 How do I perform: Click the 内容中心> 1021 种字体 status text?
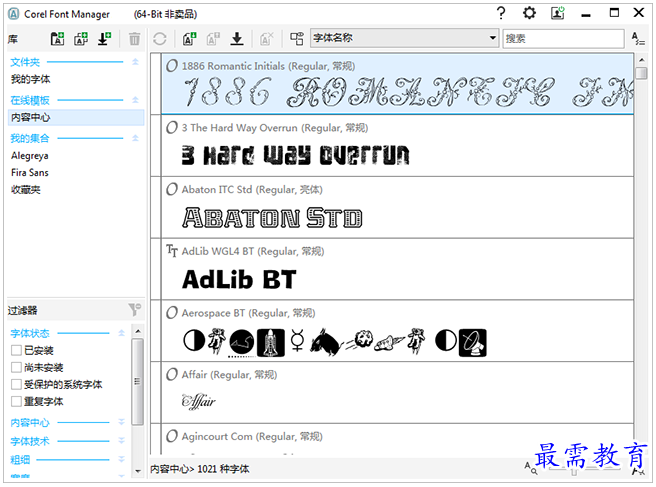pyautogui.click(x=200, y=469)
